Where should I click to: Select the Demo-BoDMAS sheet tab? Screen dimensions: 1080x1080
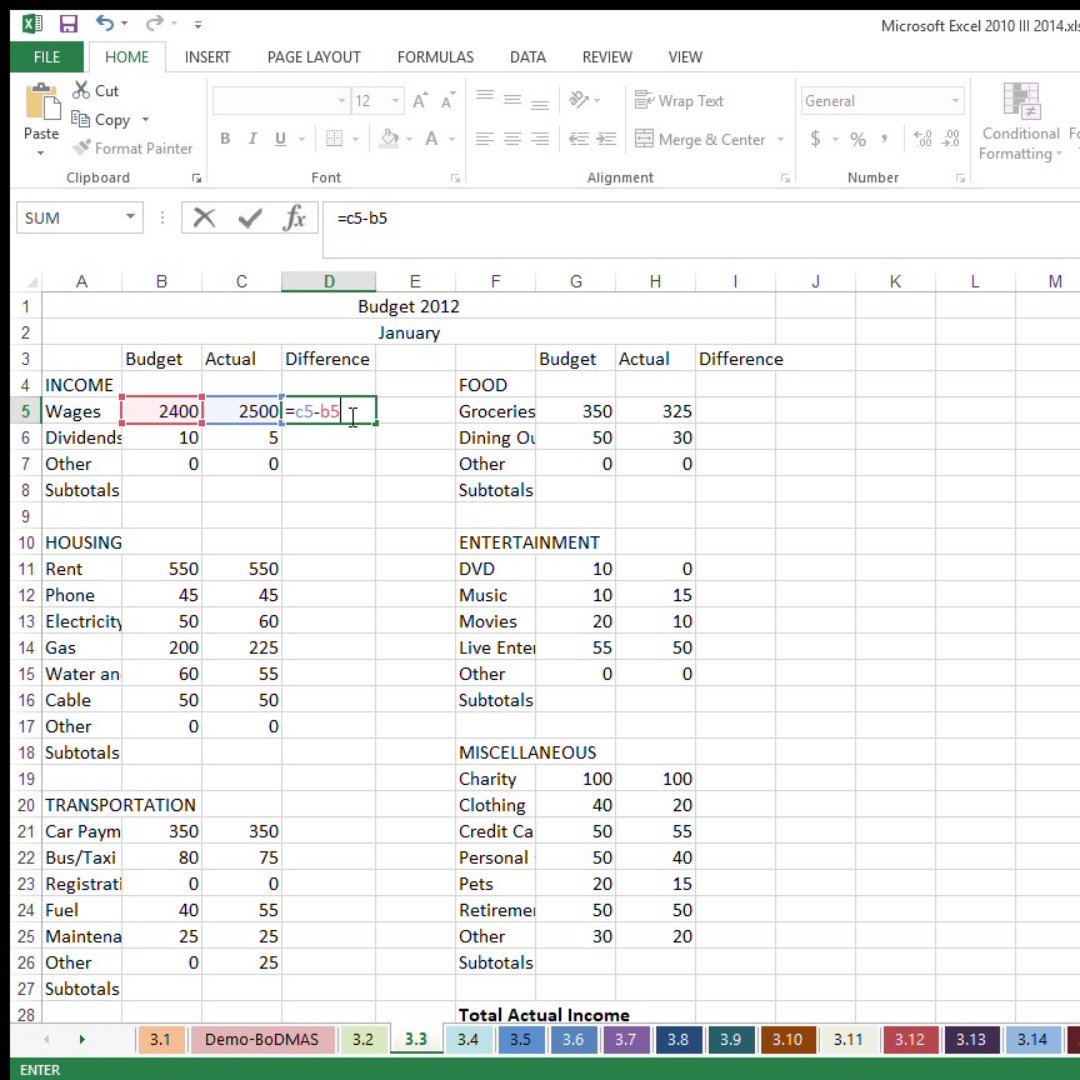click(262, 1039)
